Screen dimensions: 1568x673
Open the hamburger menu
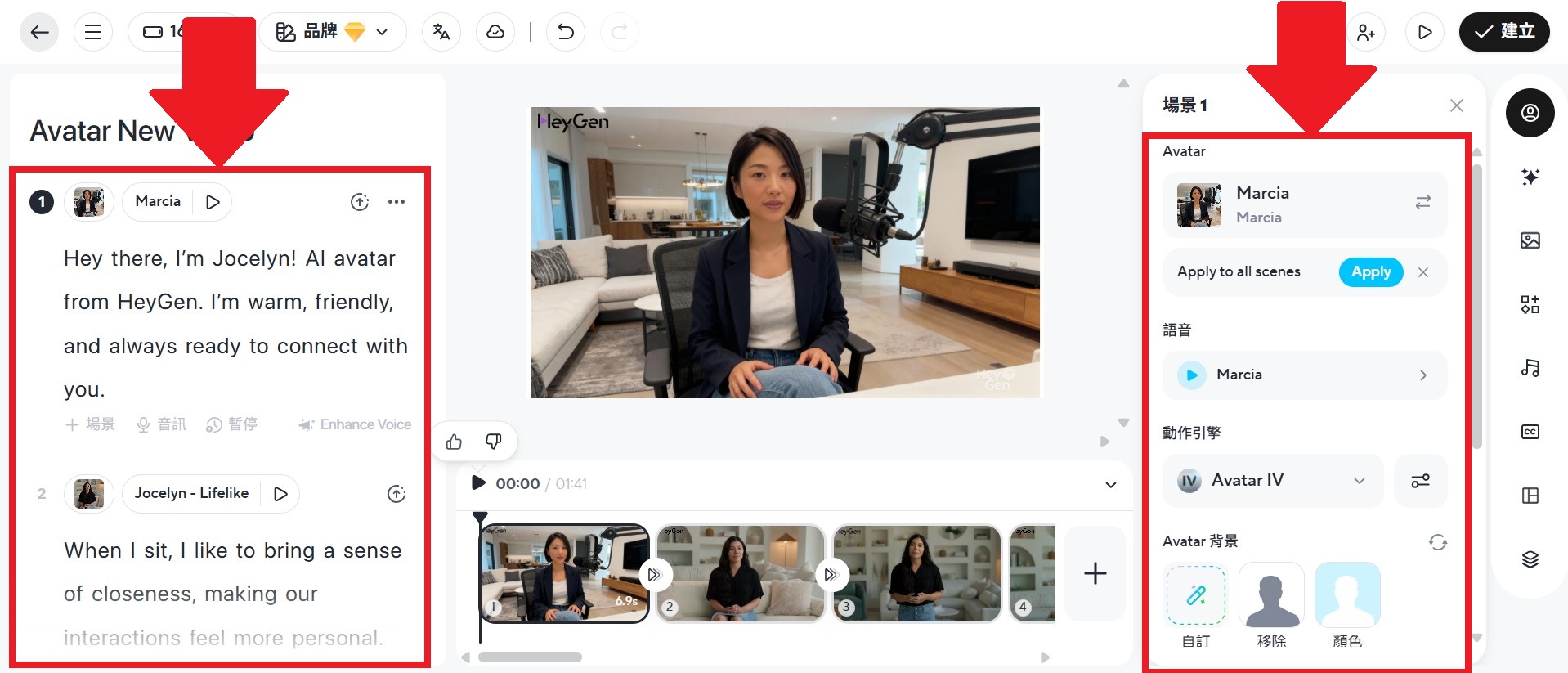point(93,32)
